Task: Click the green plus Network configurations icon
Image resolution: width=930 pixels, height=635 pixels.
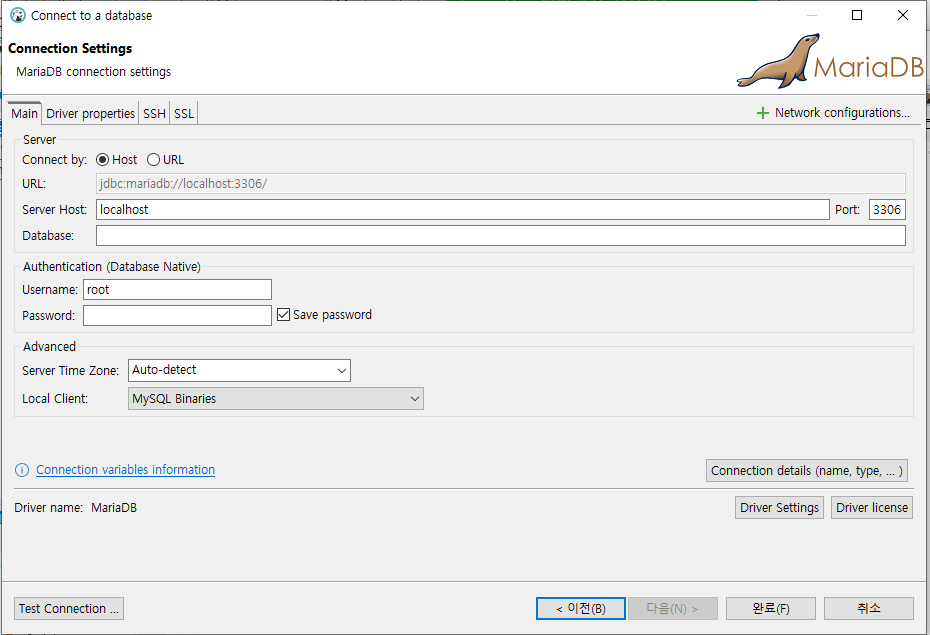Action: [x=763, y=113]
